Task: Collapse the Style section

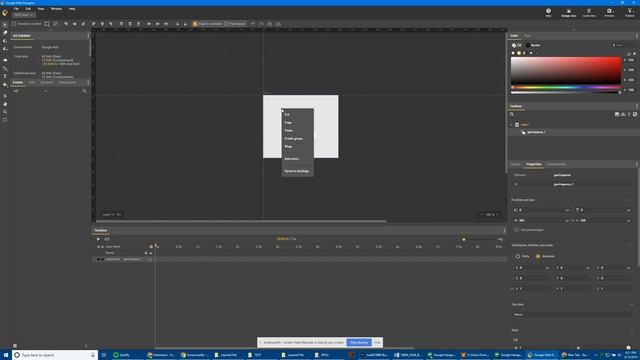Action: point(632,330)
